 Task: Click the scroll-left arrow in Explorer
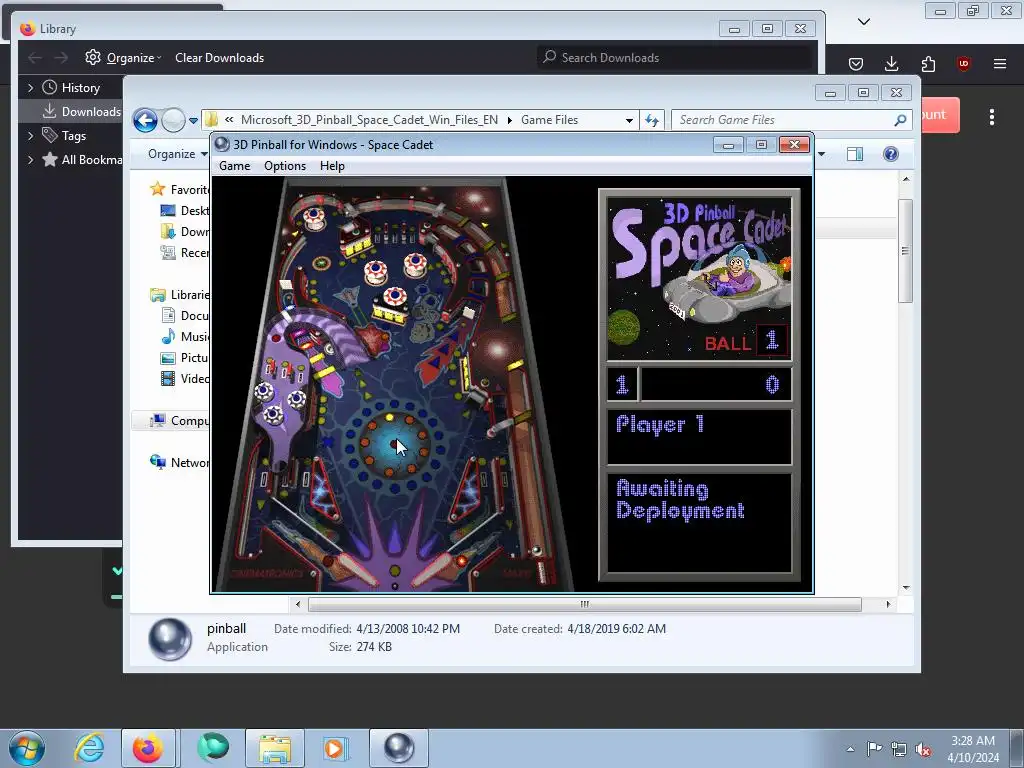pyautogui.click(x=298, y=605)
